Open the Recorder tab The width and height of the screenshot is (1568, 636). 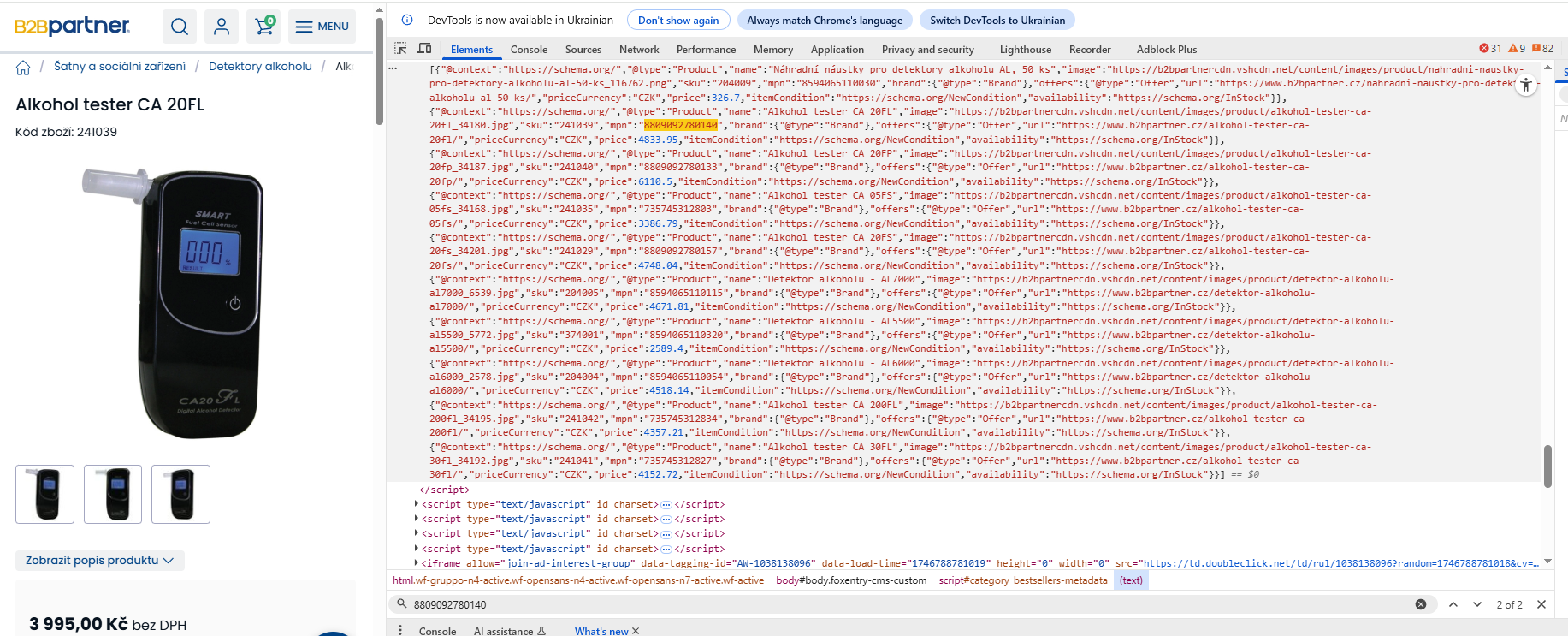point(1090,50)
